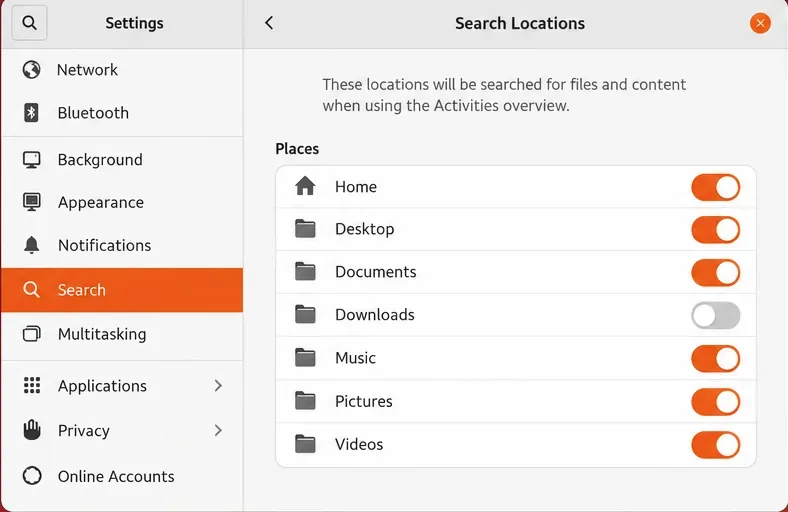Disable the Home search location toggle
The width and height of the screenshot is (788, 512).
[x=716, y=187]
